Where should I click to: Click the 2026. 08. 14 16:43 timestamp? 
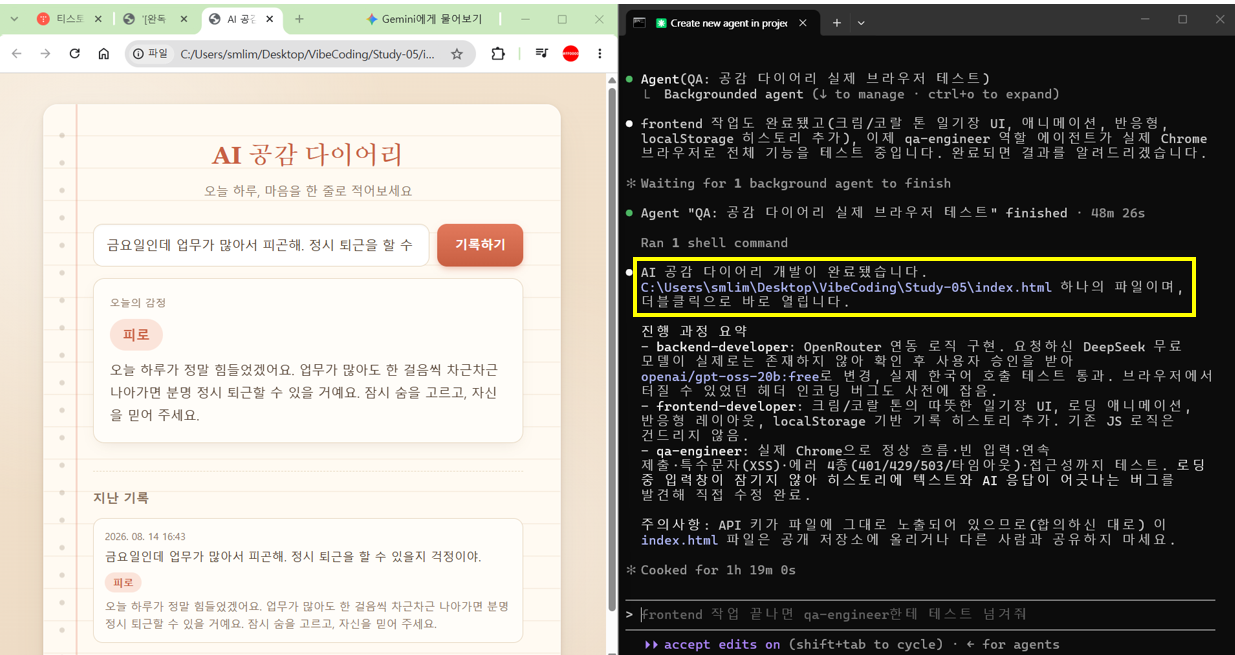click(145, 536)
